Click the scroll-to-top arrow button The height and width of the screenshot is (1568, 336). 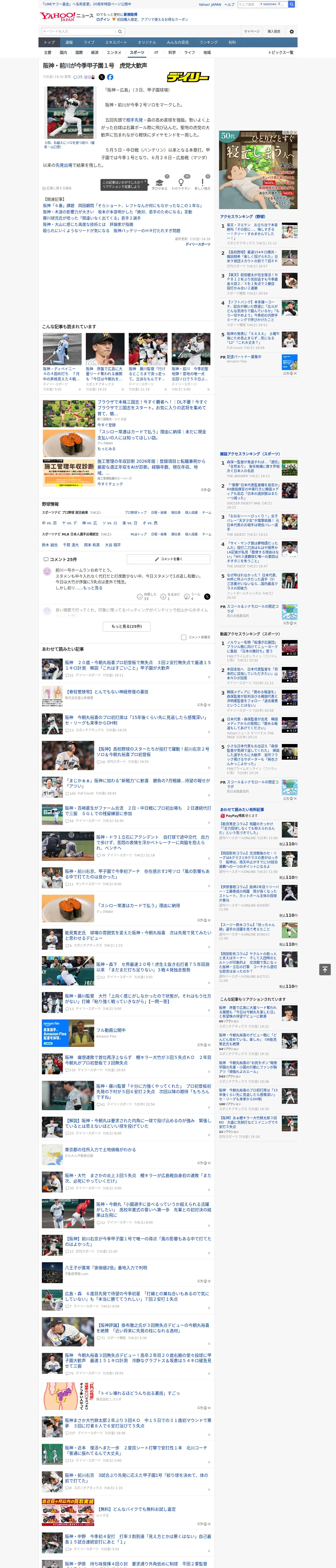(x=325, y=969)
